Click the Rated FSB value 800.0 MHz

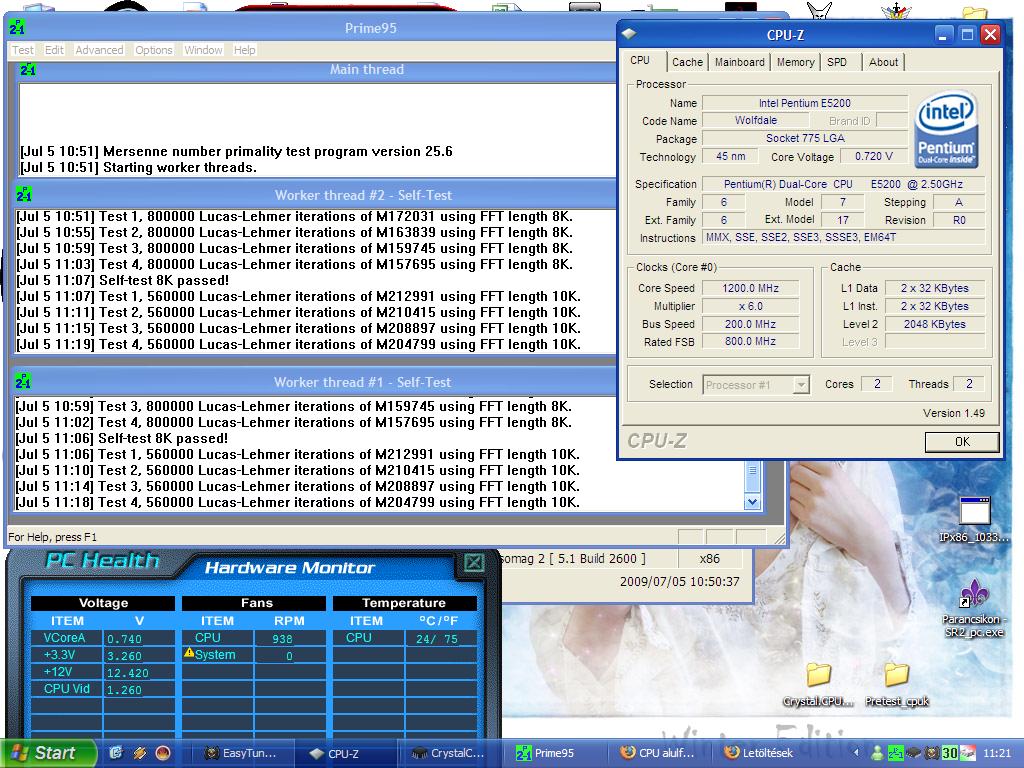click(x=750, y=342)
